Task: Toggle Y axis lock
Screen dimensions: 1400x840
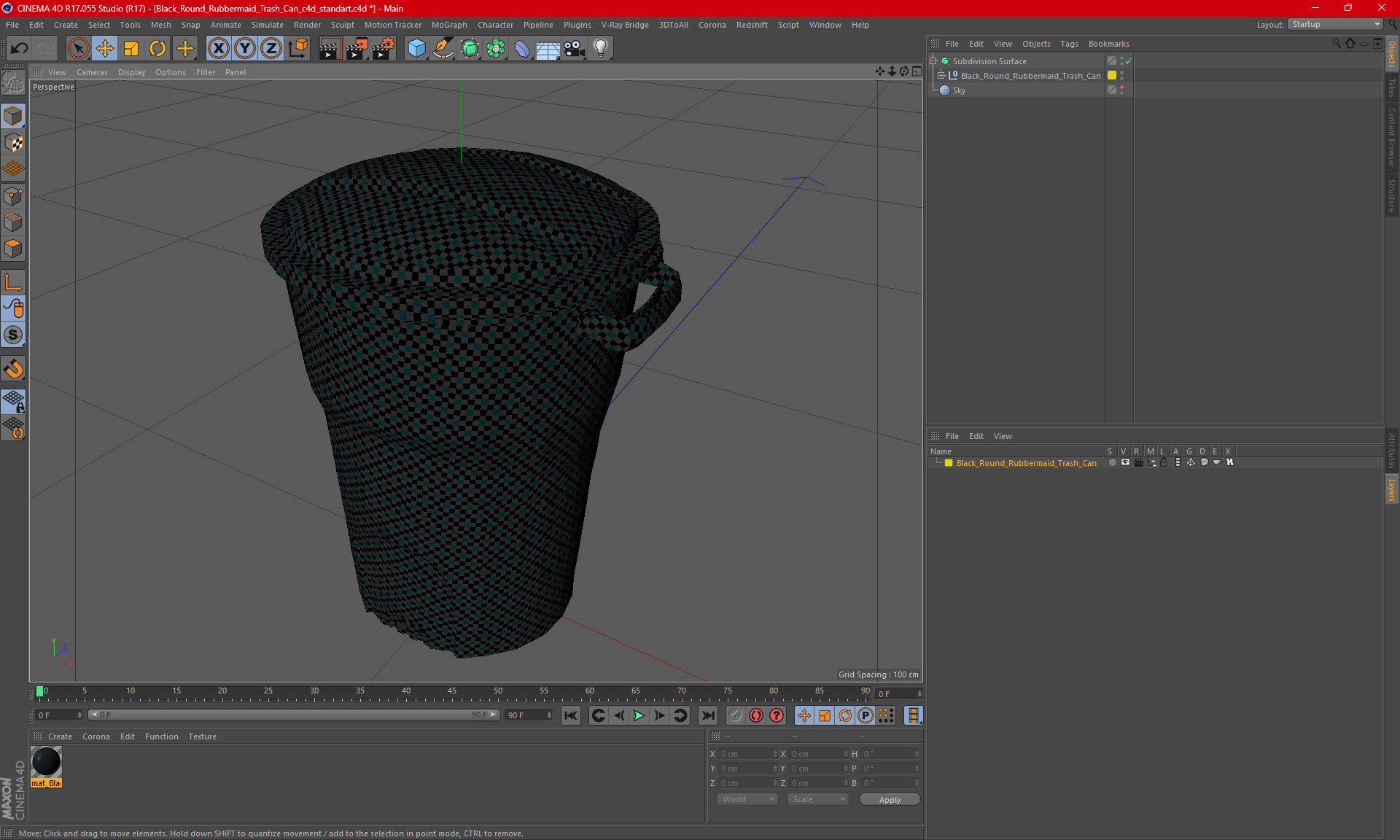Action: 245,49
